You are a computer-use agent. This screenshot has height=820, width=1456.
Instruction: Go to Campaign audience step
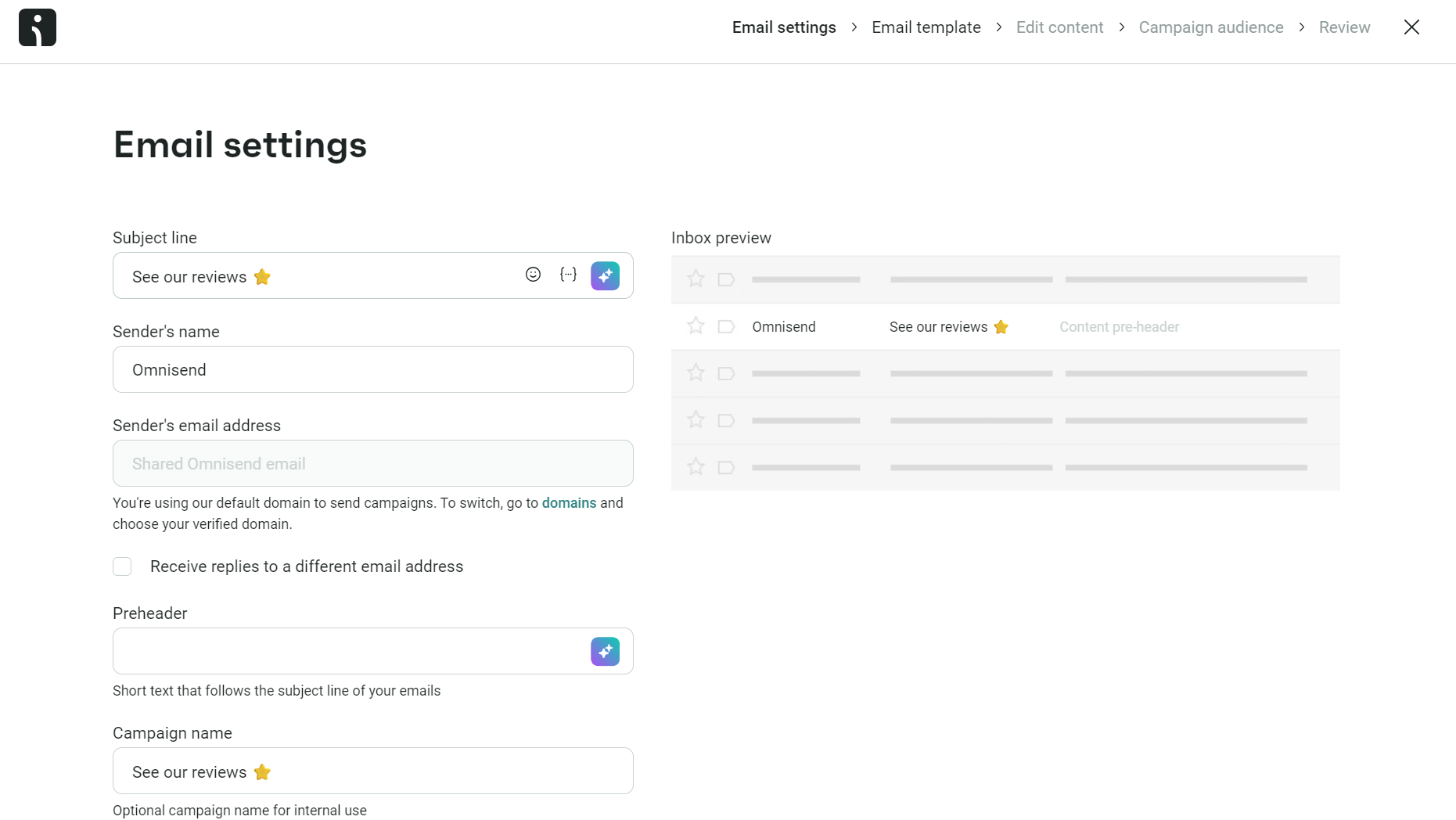(1211, 27)
